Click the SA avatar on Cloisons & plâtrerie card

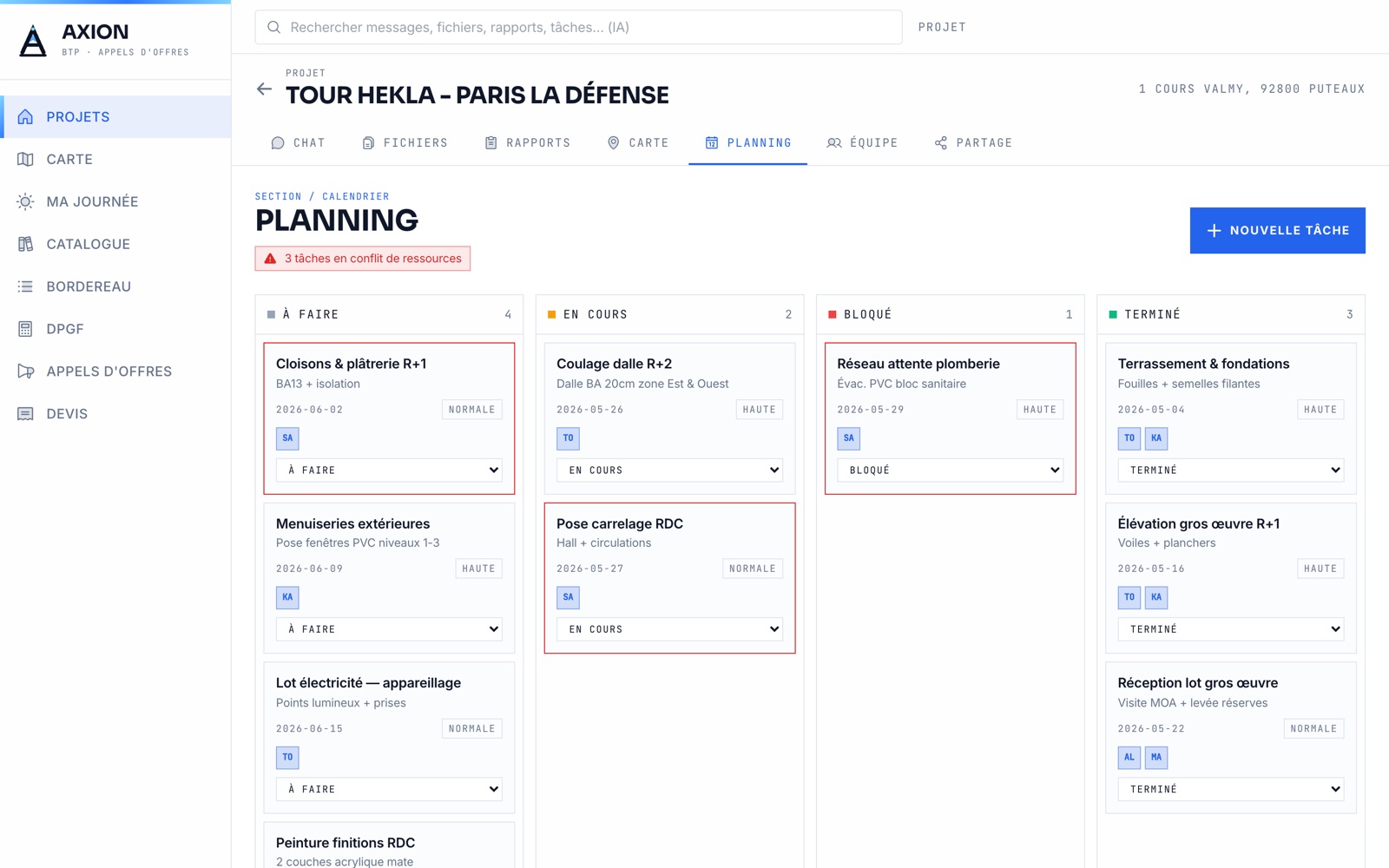(287, 438)
